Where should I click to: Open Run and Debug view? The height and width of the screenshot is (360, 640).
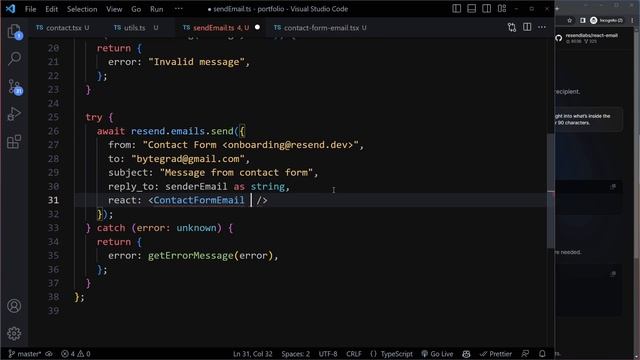click(14, 114)
